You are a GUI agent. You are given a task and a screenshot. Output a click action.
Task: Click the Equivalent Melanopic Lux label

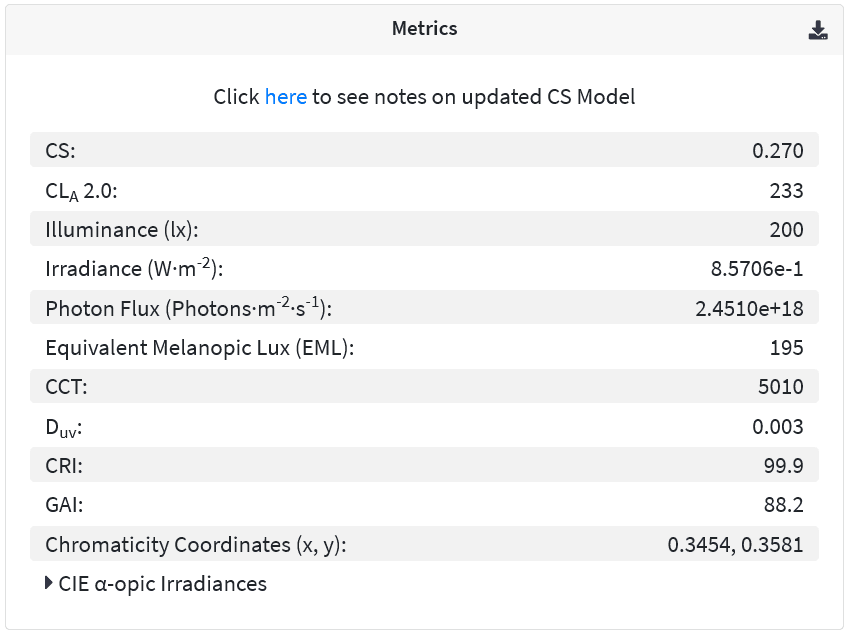[199, 348]
